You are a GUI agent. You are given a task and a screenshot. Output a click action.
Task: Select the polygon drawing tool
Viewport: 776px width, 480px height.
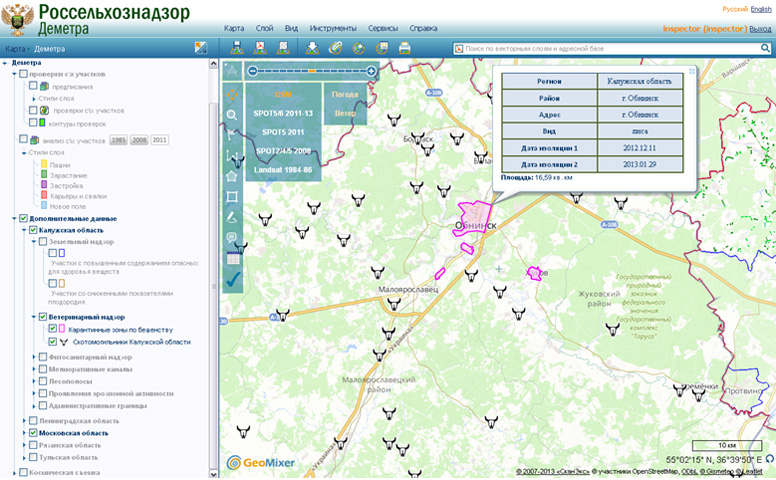(232, 176)
